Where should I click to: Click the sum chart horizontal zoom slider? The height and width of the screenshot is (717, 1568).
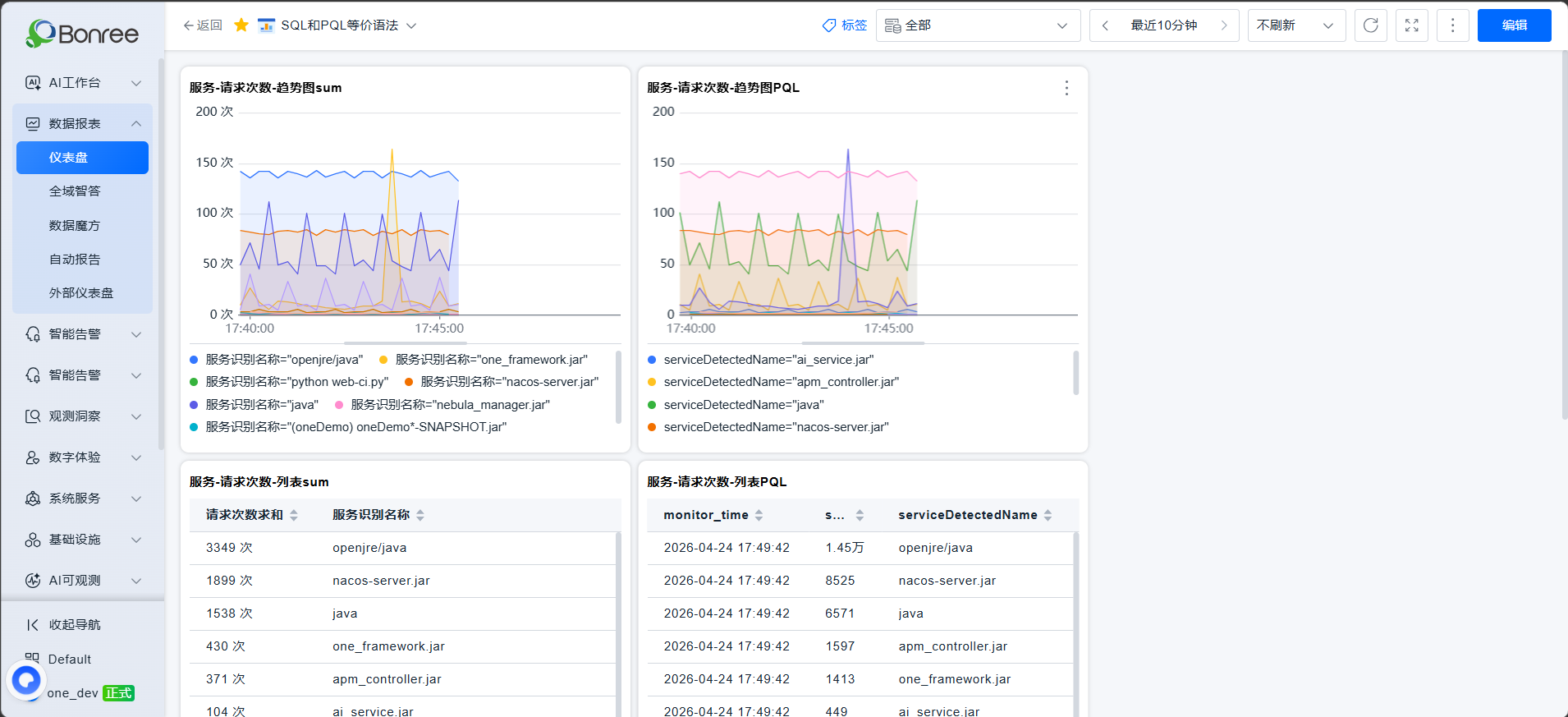[406, 342]
